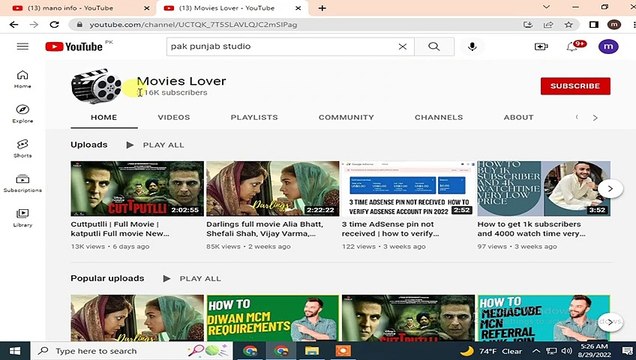Open the purple 'm' account avatar
This screenshot has height=360, width=636.
(x=608, y=47)
